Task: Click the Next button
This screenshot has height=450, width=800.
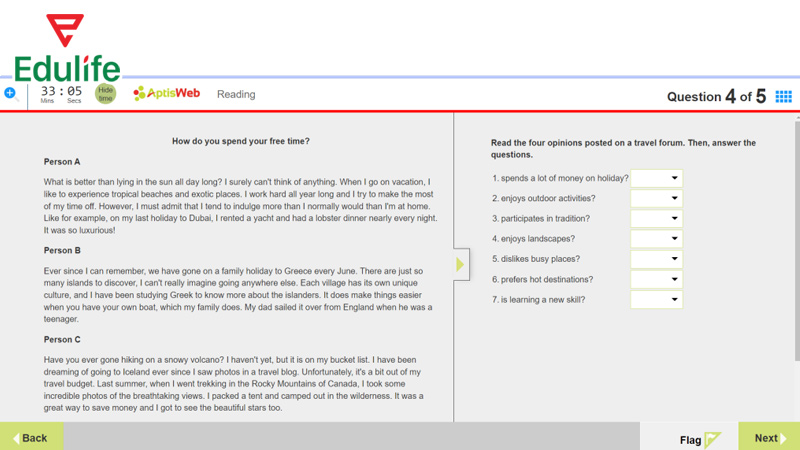Action: tap(768, 437)
